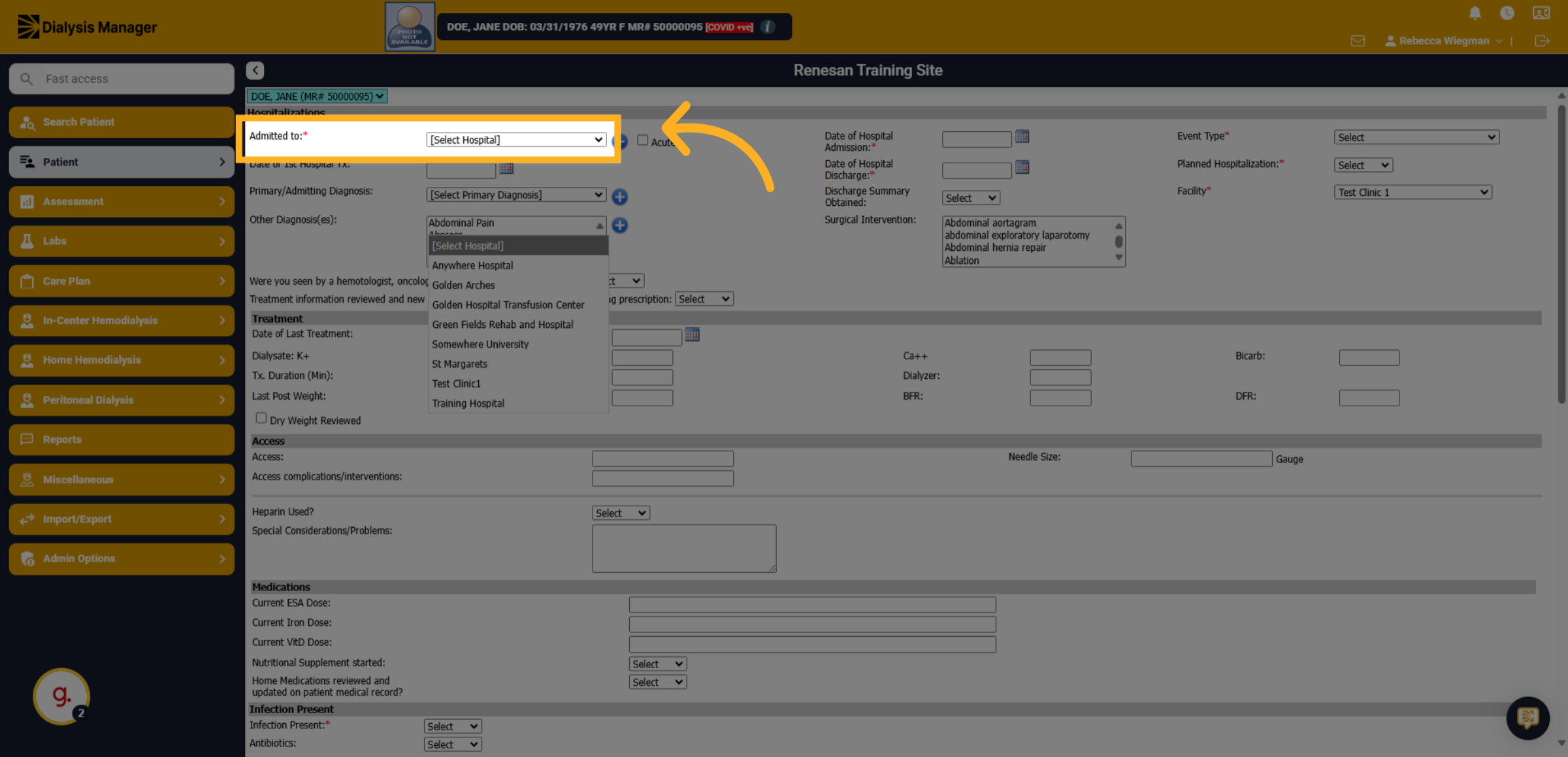The image size is (1568, 757).
Task: Open Reports in the sidebar
Action: point(122,440)
